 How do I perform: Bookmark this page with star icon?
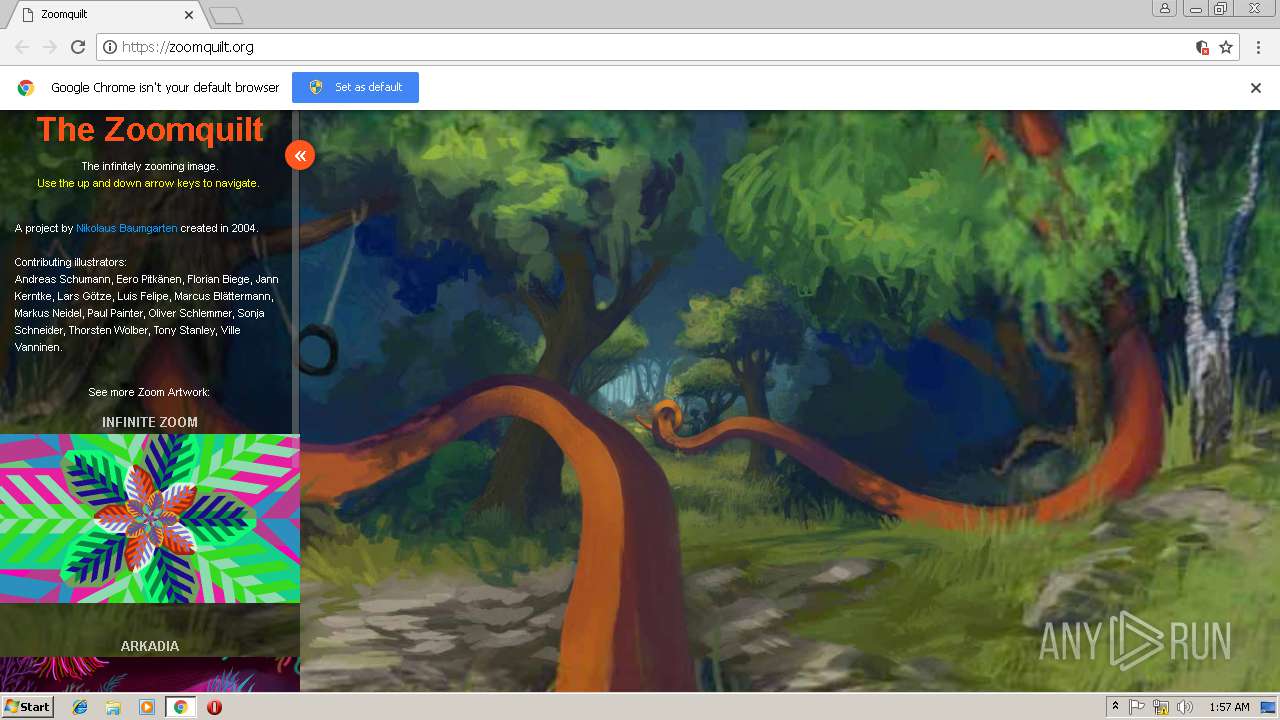click(x=1226, y=47)
